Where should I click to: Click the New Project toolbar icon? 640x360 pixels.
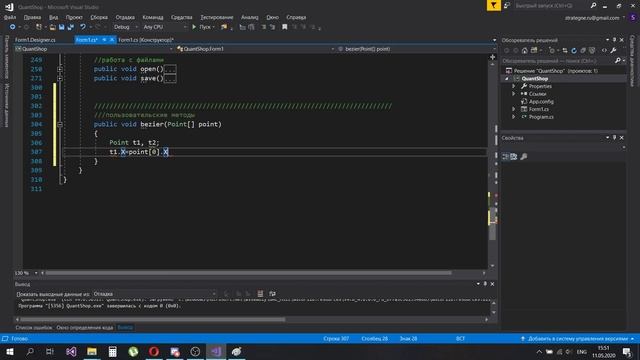pyautogui.click(x=39, y=27)
